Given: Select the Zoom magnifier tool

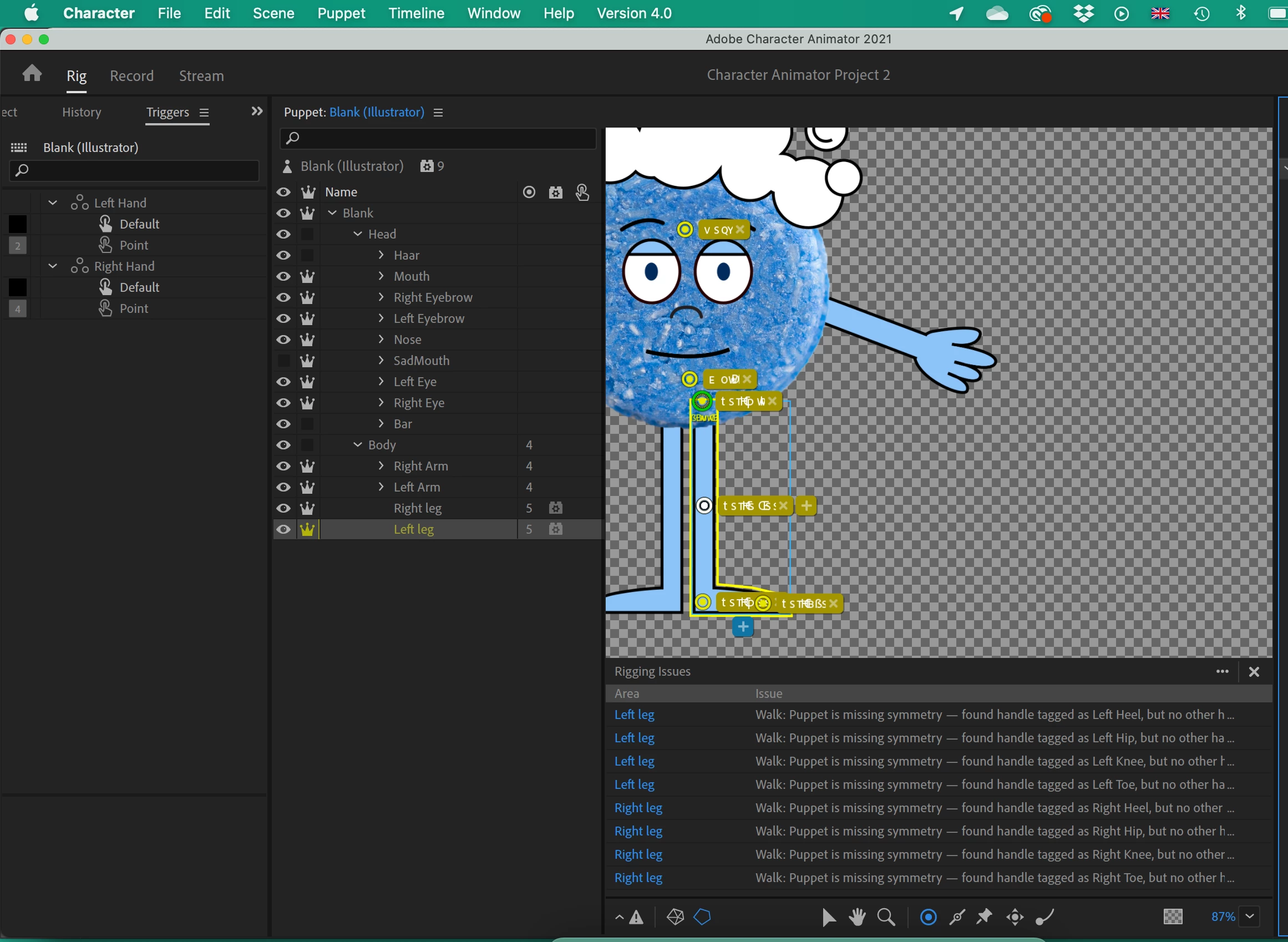Looking at the screenshot, I should click(x=886, y=917).
